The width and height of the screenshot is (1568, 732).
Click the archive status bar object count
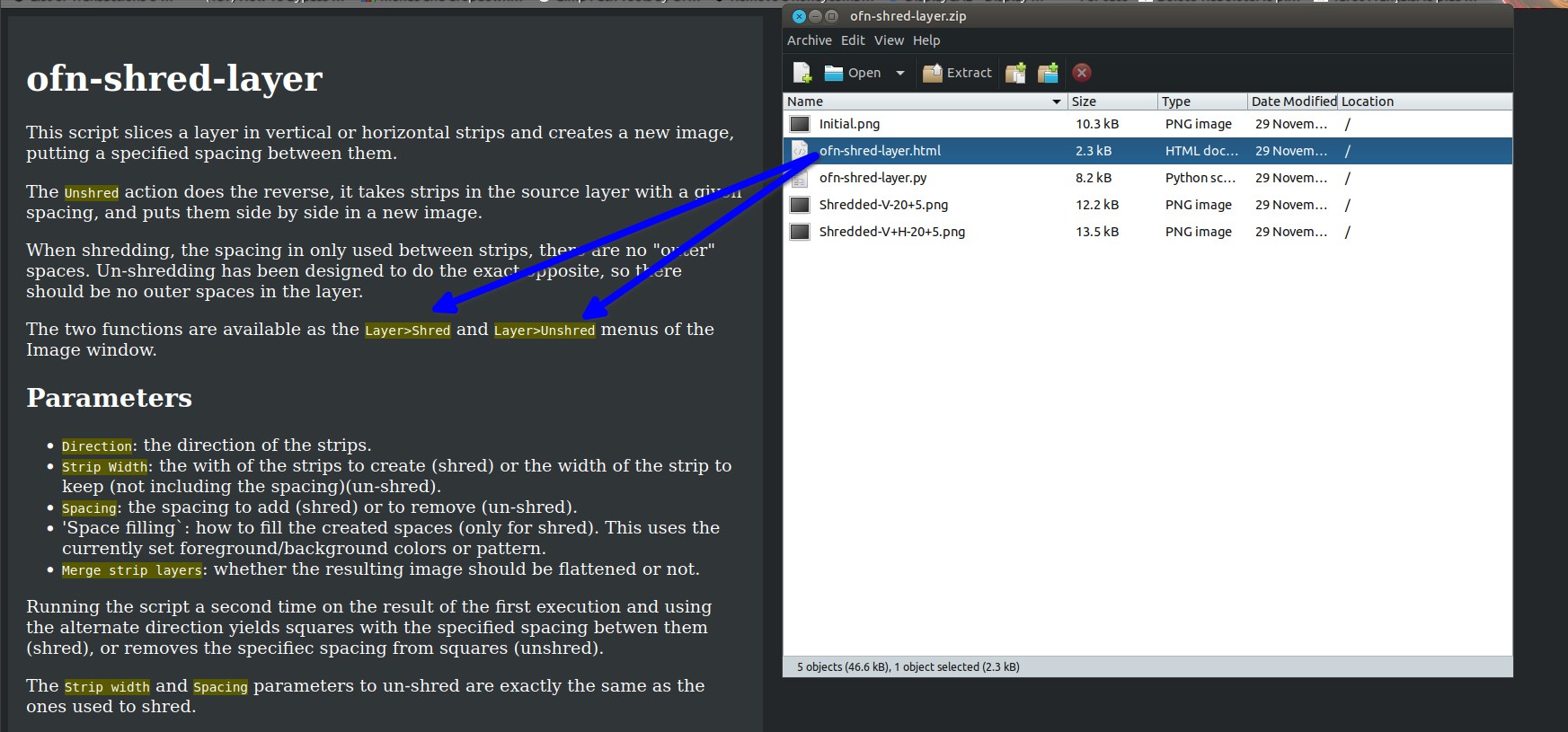click(908, 666)
